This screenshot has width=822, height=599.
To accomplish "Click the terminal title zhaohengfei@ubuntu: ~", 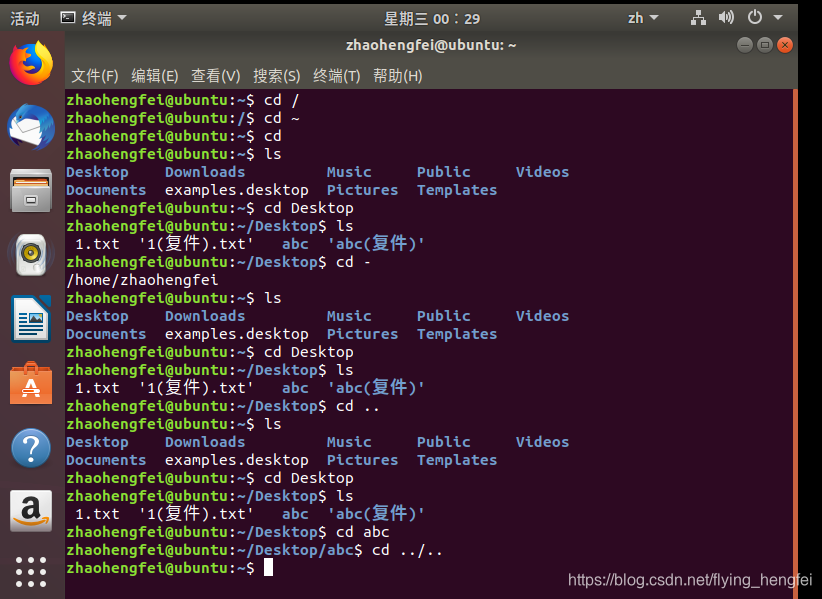I will point(431,45).
